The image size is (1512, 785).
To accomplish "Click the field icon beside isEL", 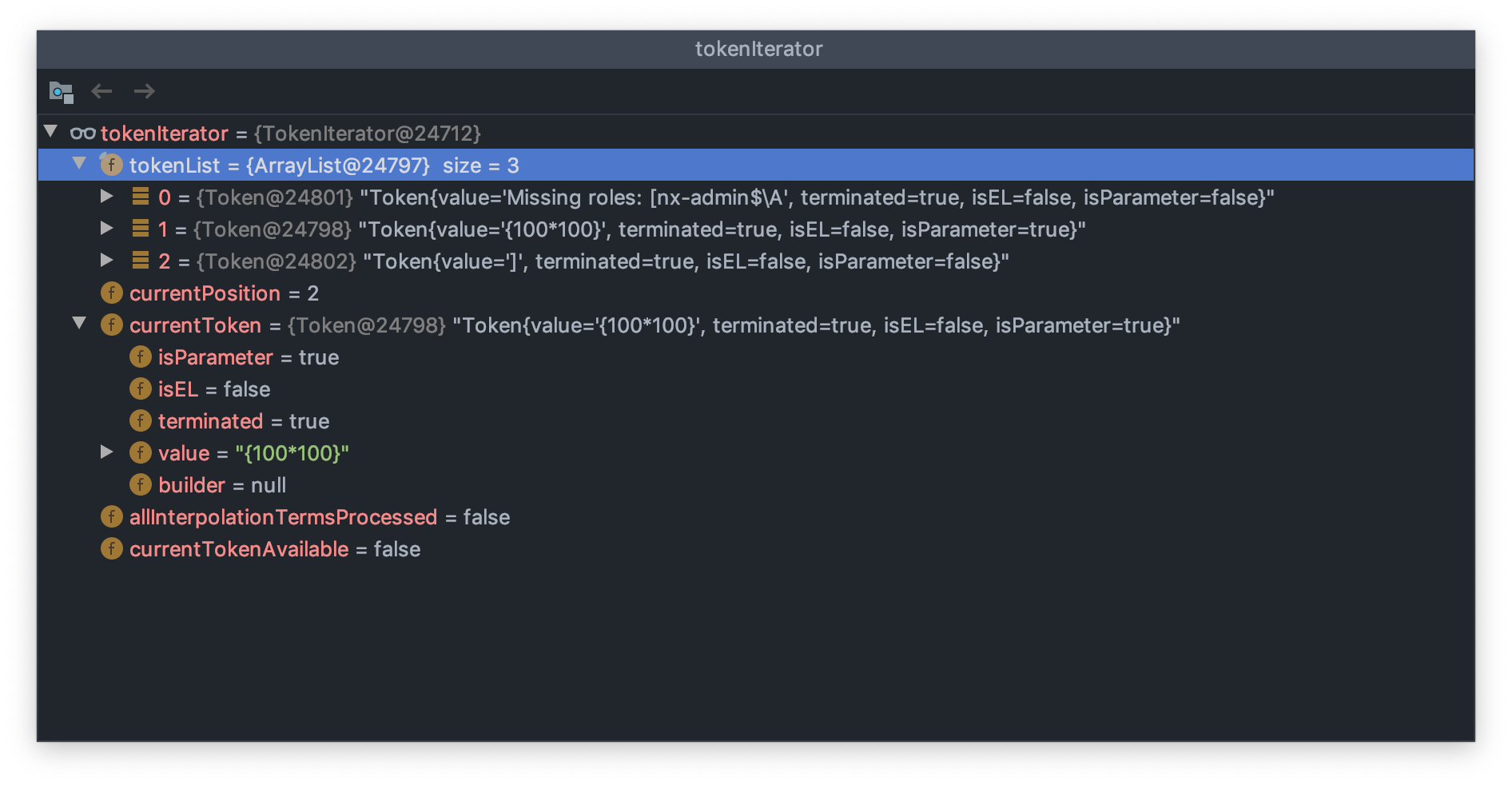I will pos(141,389).
